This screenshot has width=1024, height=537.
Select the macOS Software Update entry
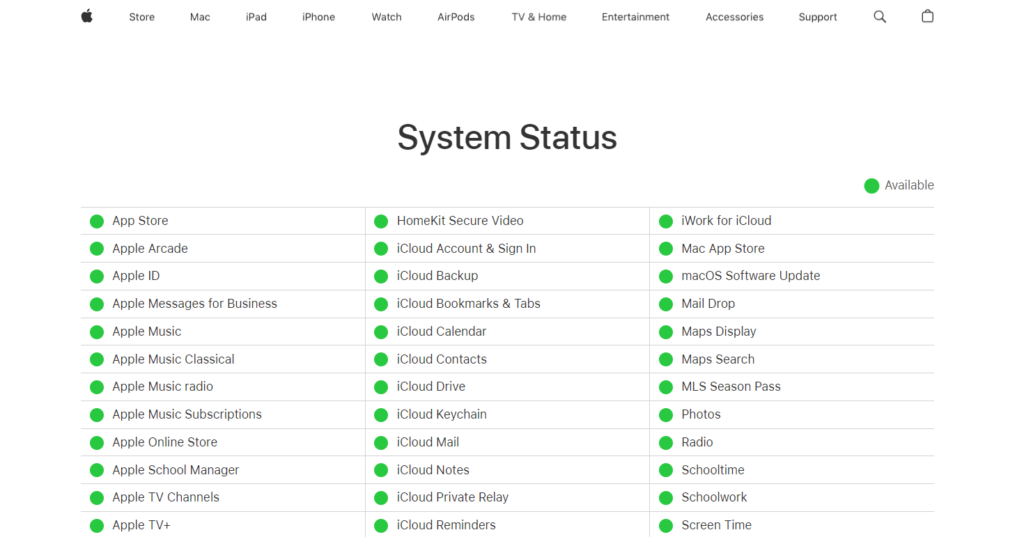(750, 276)
